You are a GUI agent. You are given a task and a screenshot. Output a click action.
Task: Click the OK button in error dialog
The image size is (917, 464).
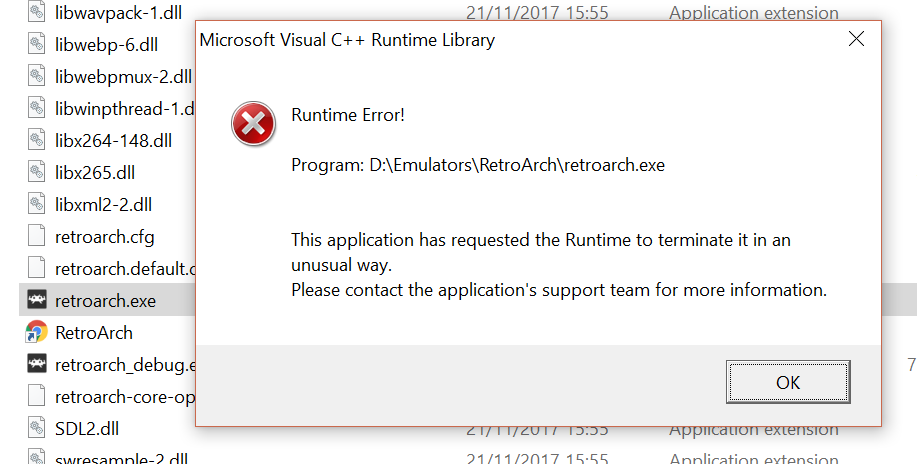[788, 382]
